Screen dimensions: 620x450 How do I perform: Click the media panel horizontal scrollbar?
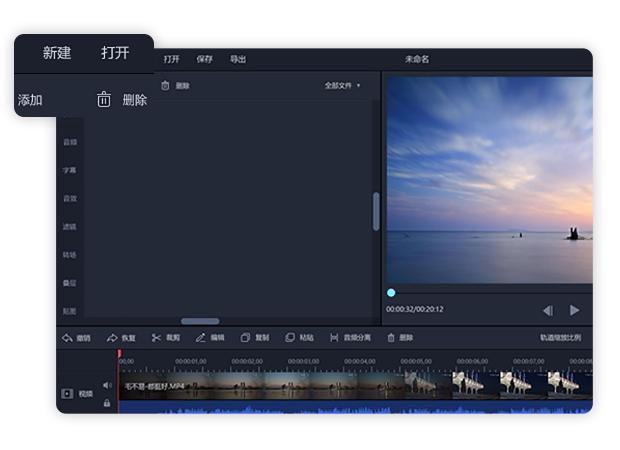[x=200, y=321]
